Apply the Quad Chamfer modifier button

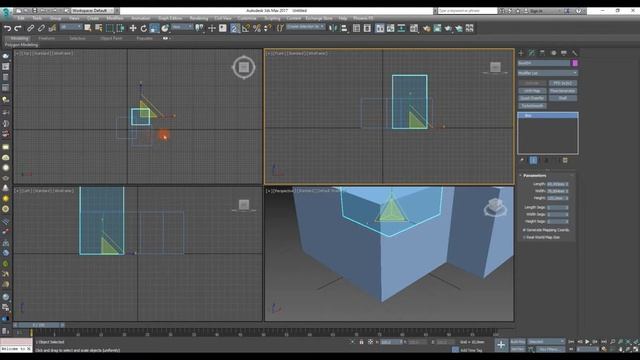pyautogui.click(x=532, y=98)
